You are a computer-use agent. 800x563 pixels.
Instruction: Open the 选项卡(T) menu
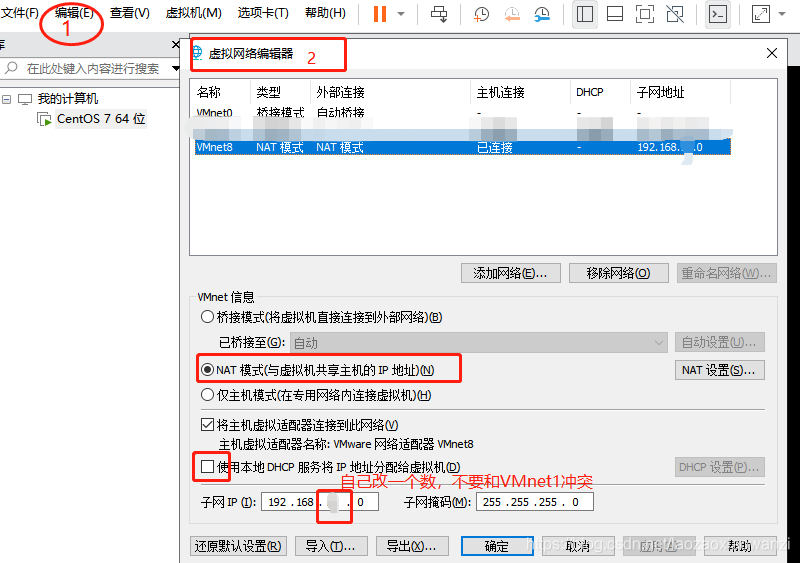tap(263, 13)
